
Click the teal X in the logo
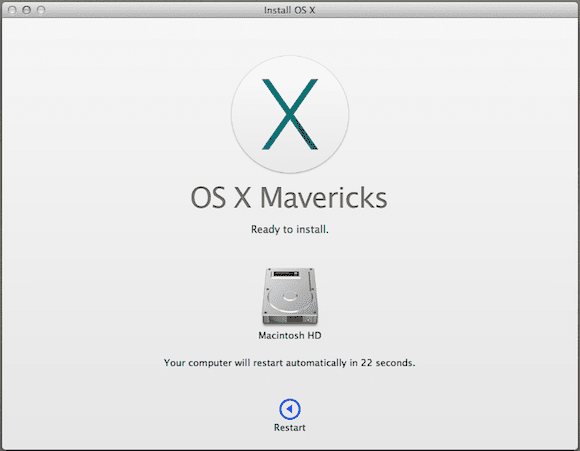[x=290, y=114]
